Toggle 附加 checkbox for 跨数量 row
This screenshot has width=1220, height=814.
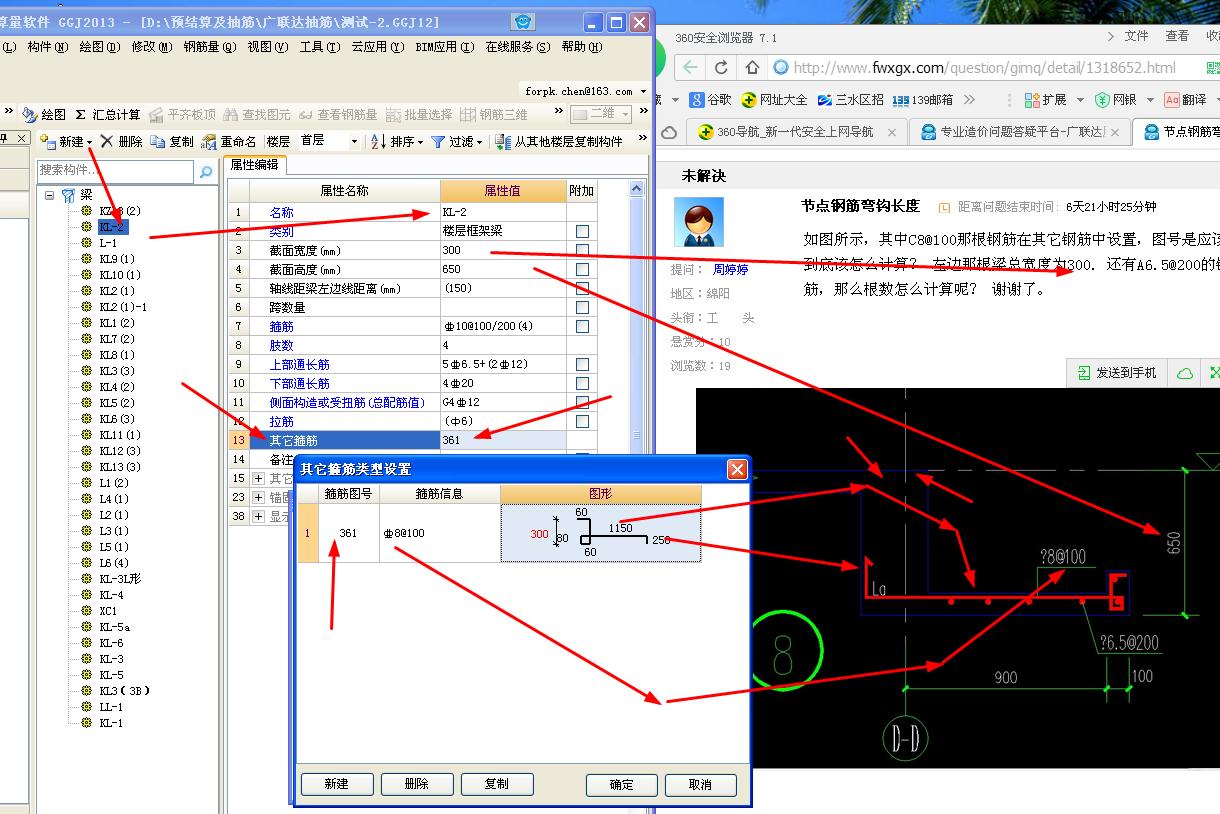(x=582, y=307)
